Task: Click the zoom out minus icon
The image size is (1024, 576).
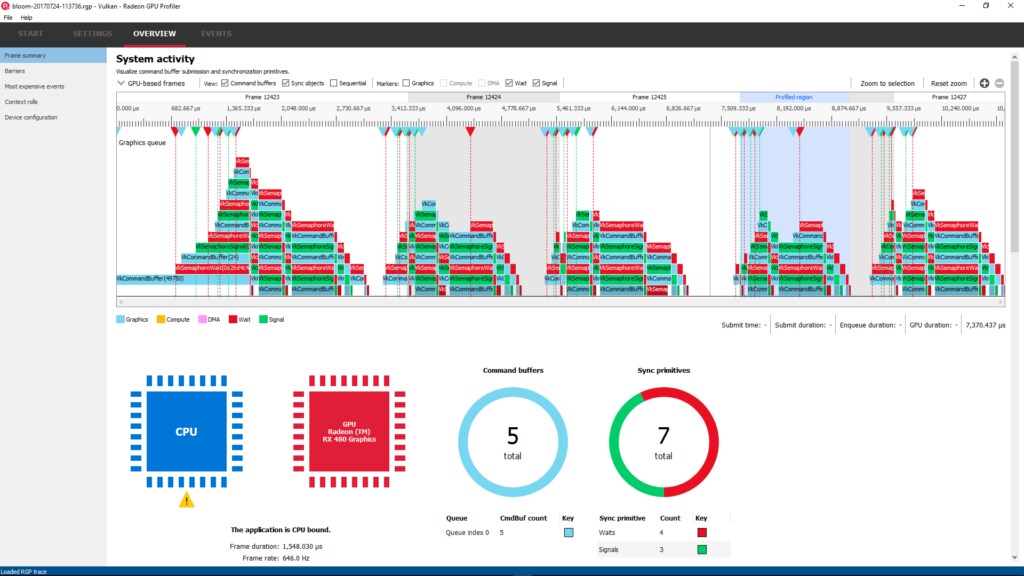Action: coord(999,83)
